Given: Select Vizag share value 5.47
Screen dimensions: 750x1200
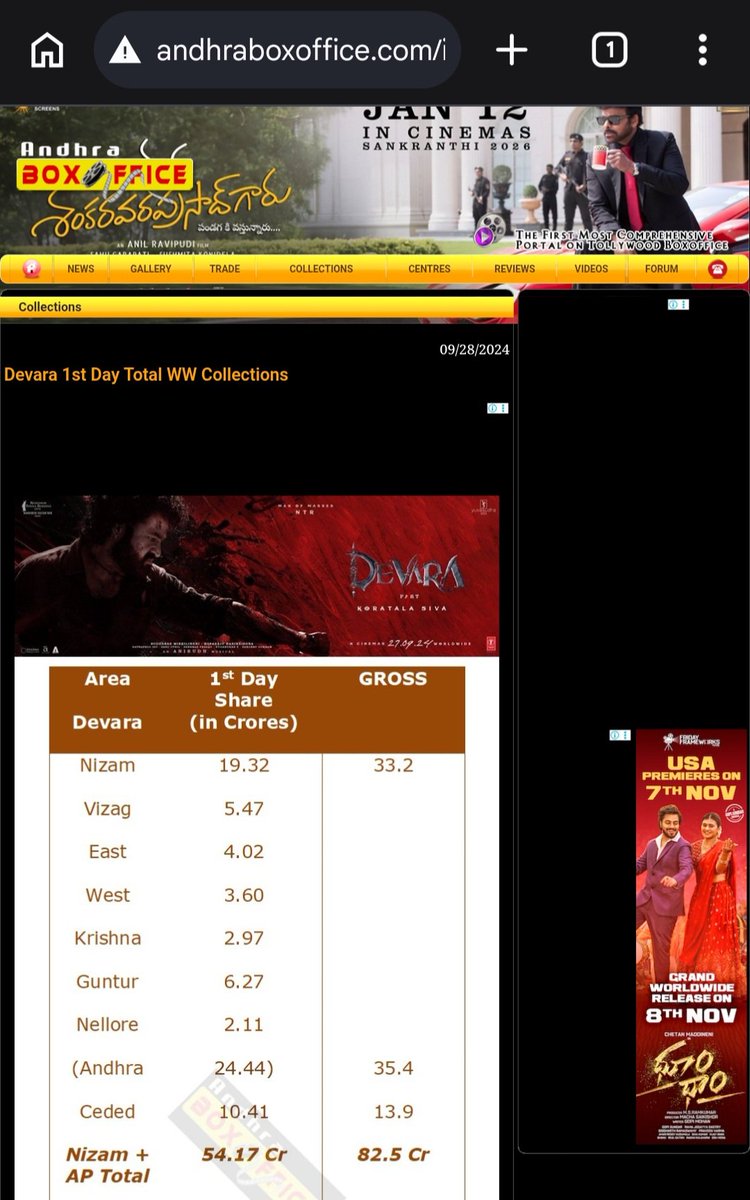Looking at the screenshot, I should point(244,808).
